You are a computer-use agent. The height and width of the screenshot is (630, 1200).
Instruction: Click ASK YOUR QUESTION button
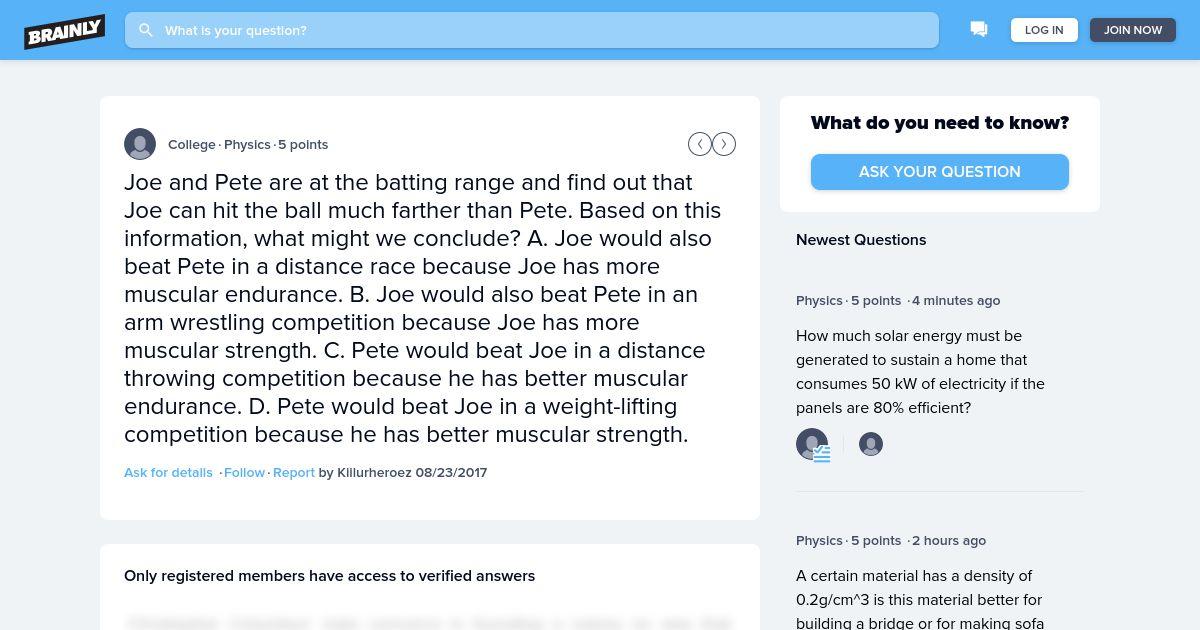[939, 172]
